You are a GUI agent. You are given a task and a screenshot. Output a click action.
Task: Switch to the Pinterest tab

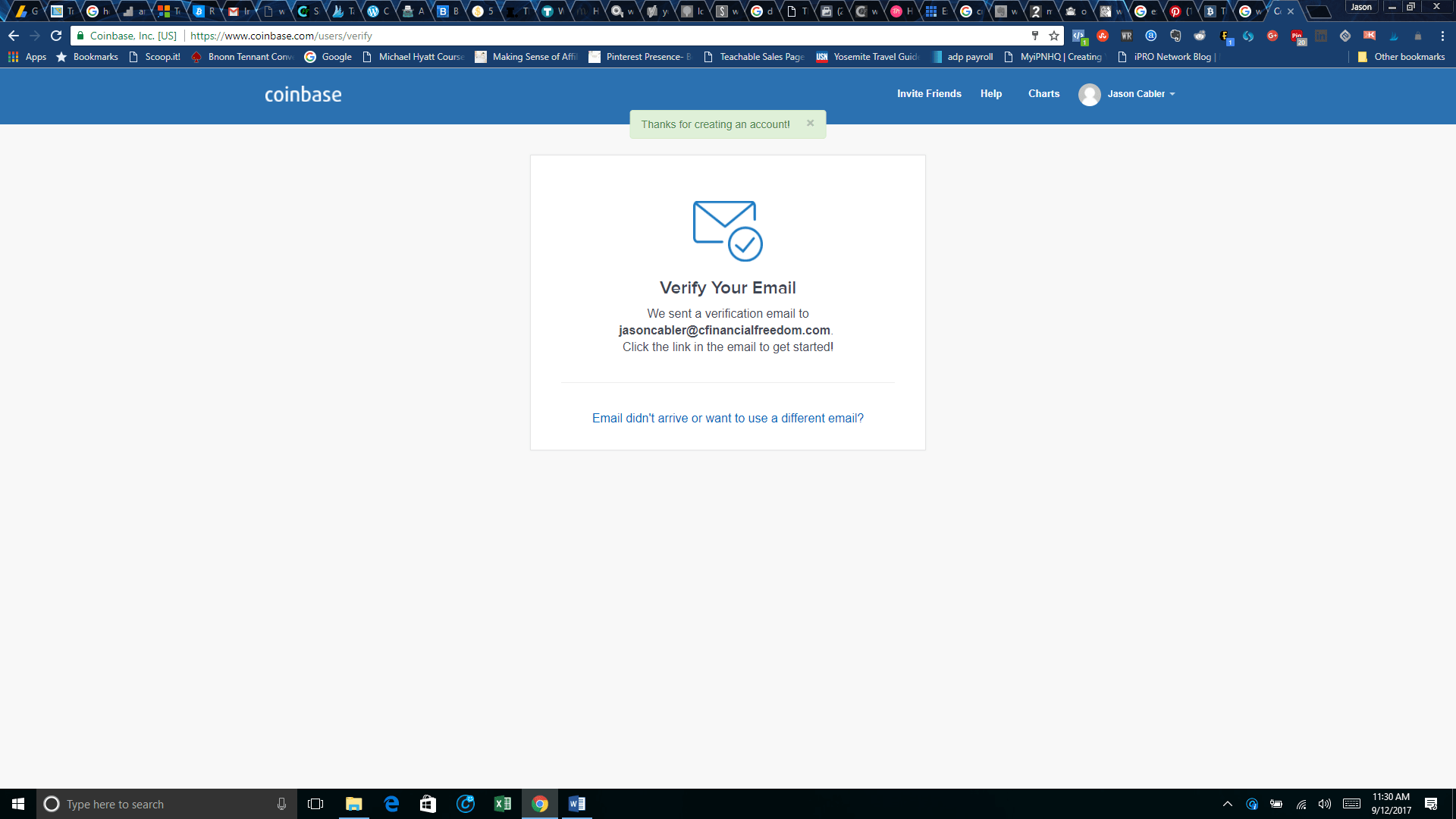click(x=1181, y=11)
